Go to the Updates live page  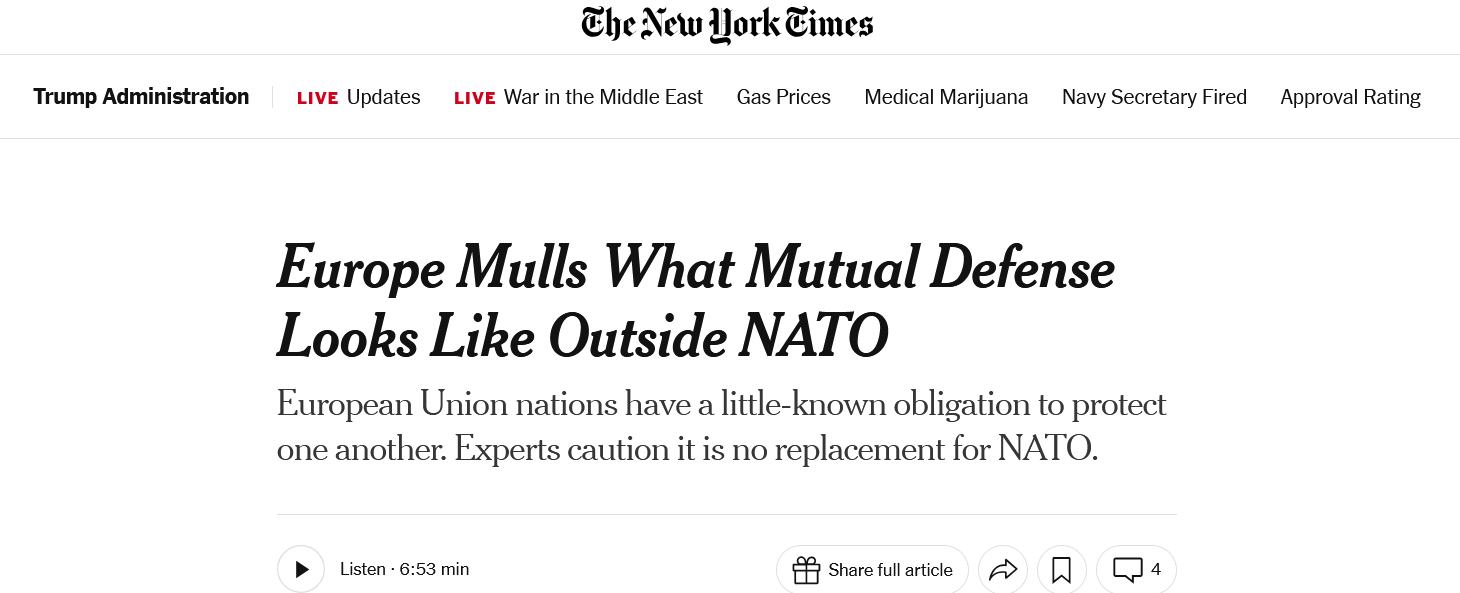pos(383,97)
